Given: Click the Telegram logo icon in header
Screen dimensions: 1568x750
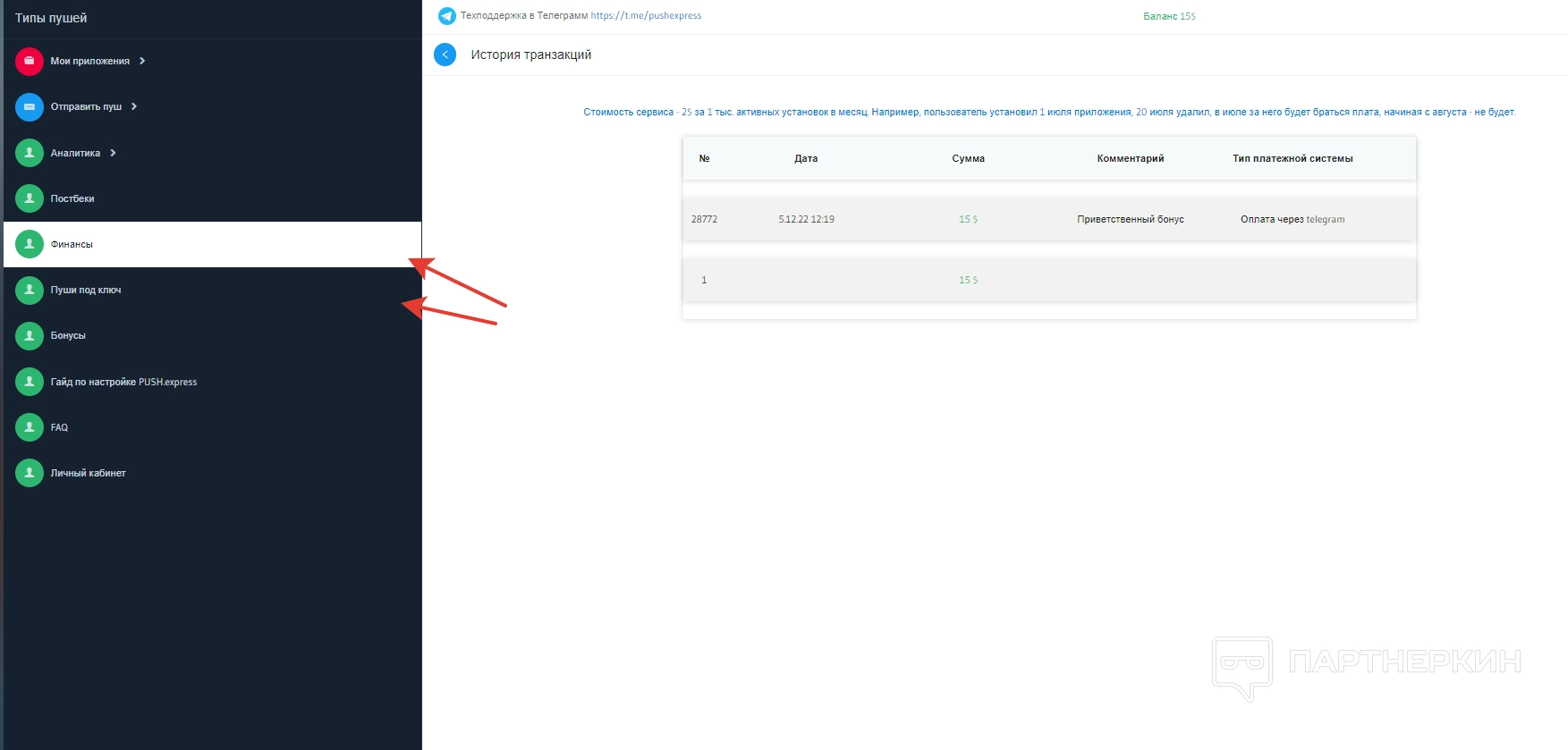Looking at the screenshot, I should tap(447, 16).
